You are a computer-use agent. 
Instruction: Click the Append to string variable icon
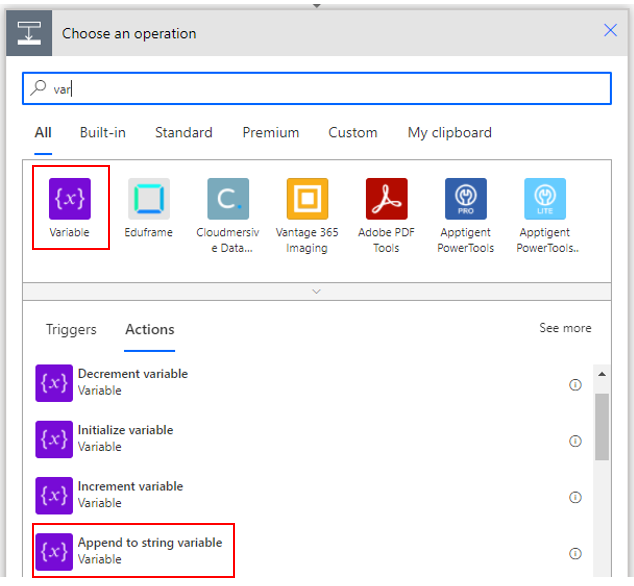tap(54, 552)
